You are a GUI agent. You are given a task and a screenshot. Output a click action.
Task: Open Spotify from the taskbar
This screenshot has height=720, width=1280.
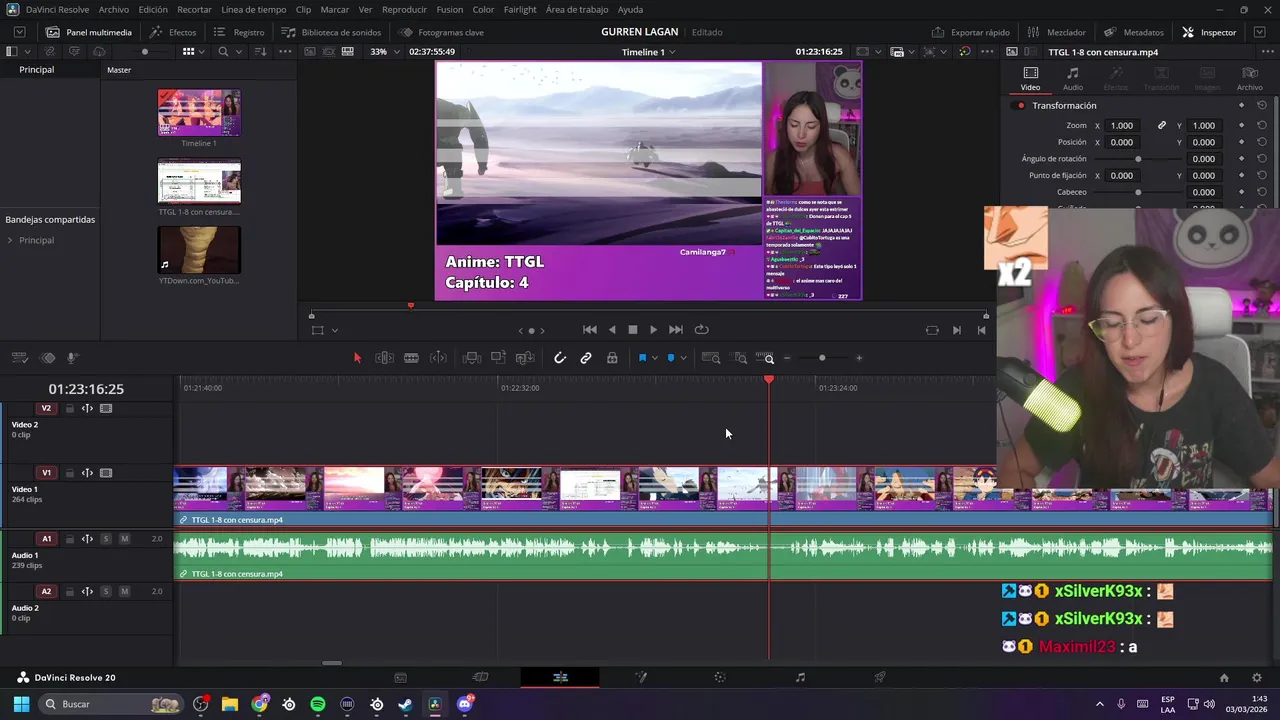point(318,704)
